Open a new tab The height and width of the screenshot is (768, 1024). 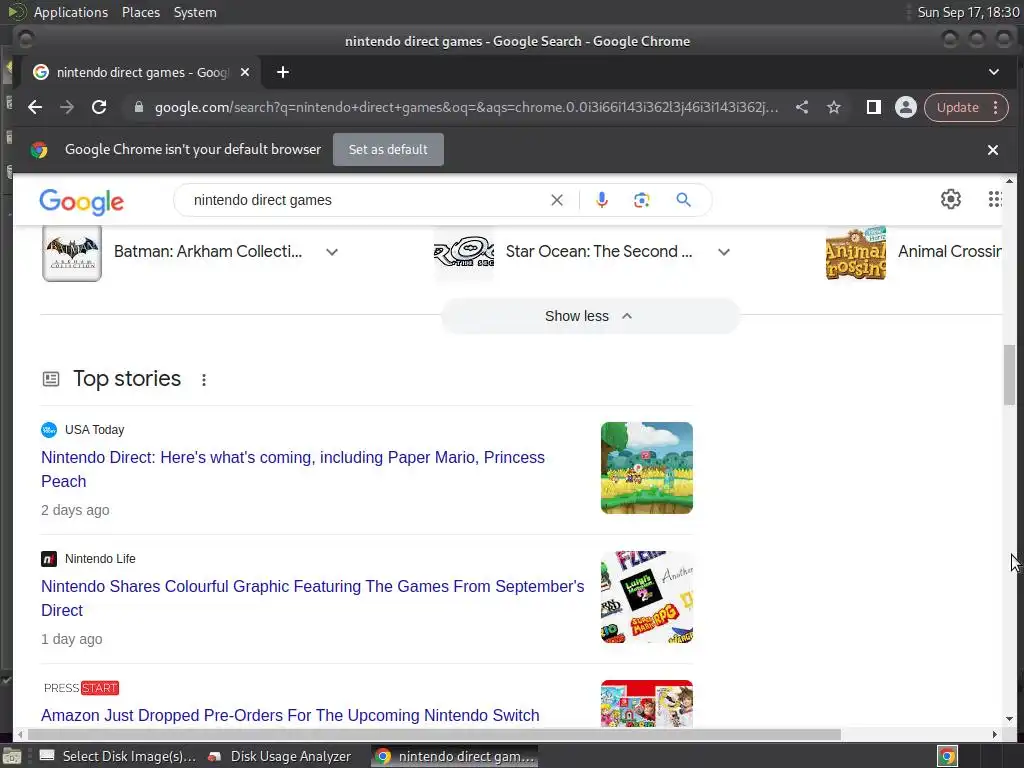[x=283, y=72]
